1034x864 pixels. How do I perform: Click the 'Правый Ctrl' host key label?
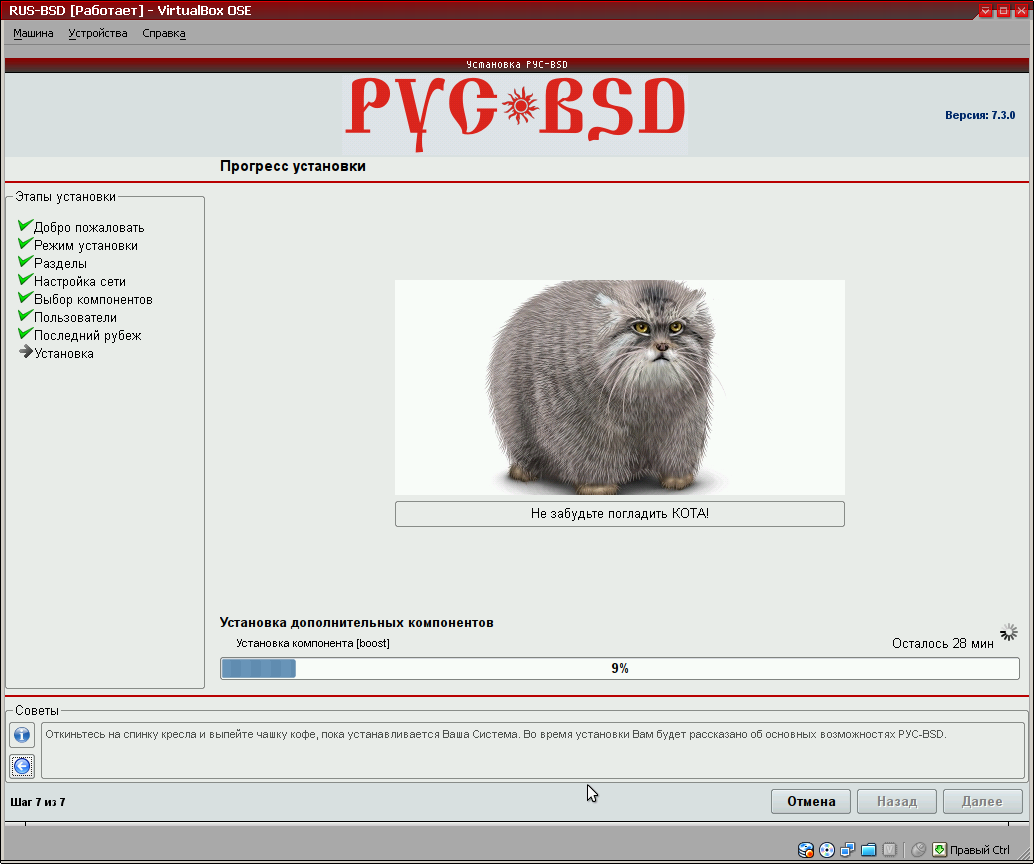(979, 850)
